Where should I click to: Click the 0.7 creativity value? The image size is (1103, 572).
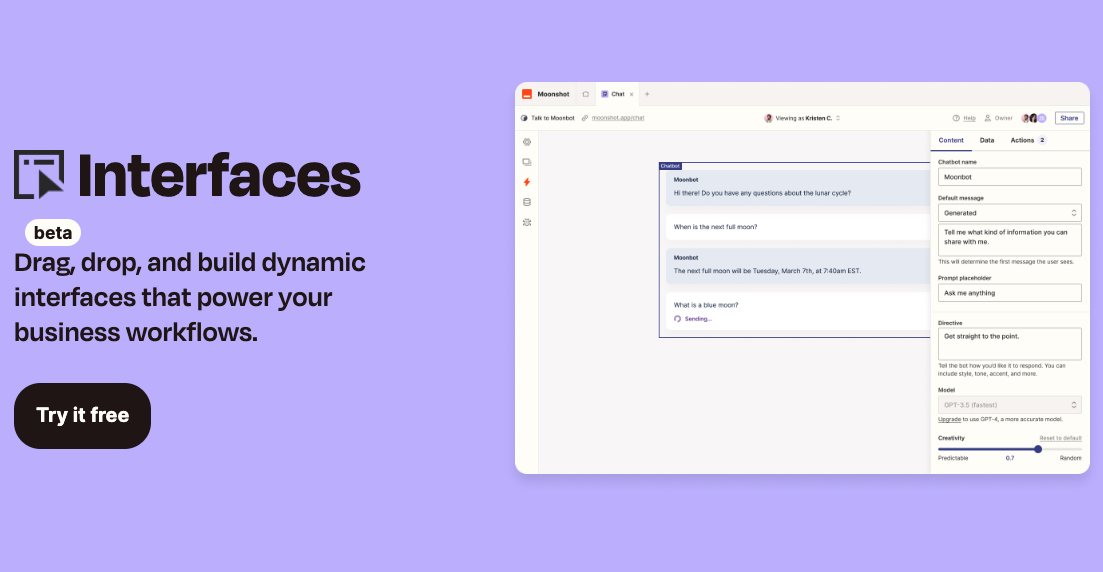tap(1010, 458)
